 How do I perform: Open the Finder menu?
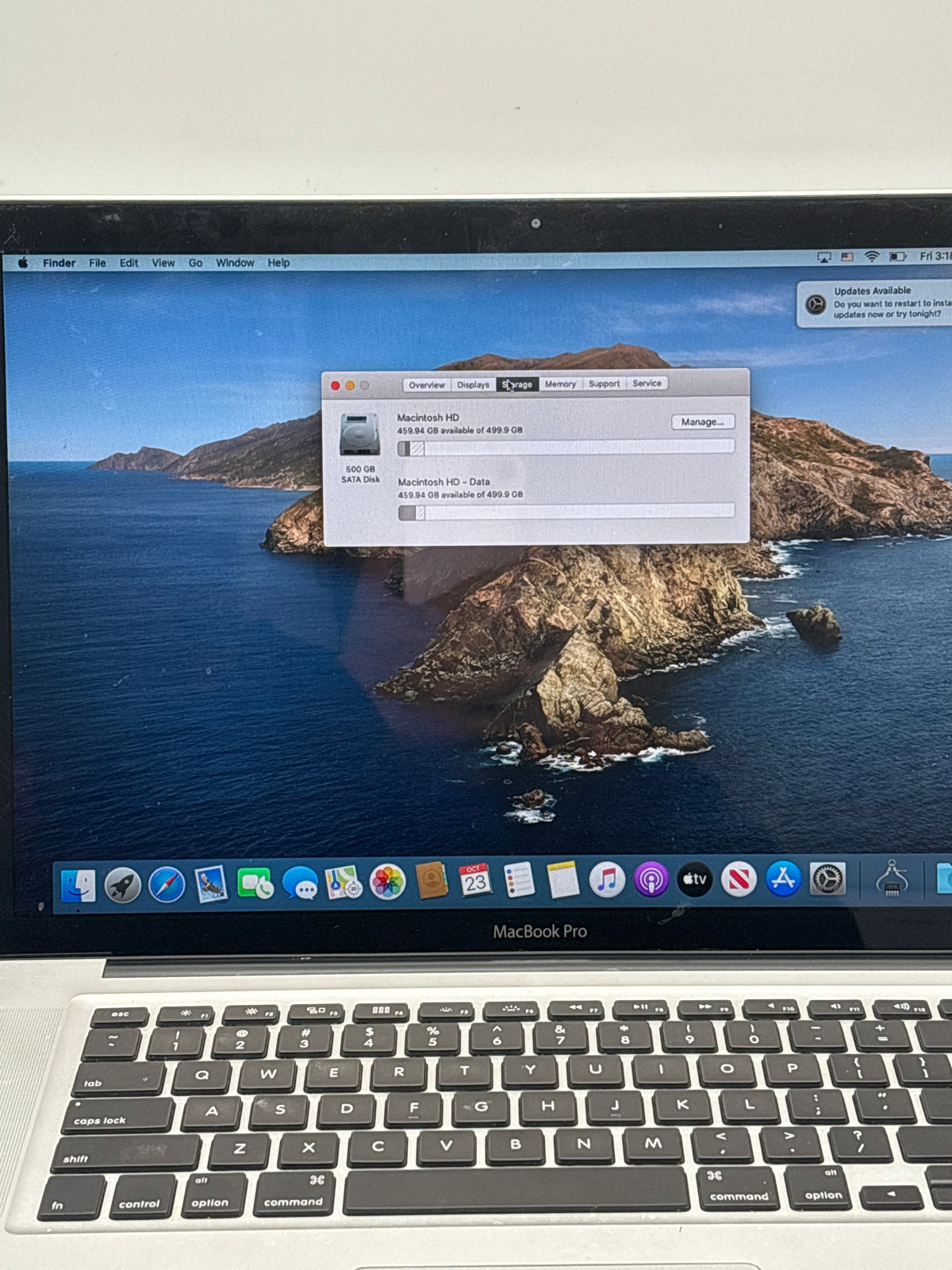[x=59, y=263]
